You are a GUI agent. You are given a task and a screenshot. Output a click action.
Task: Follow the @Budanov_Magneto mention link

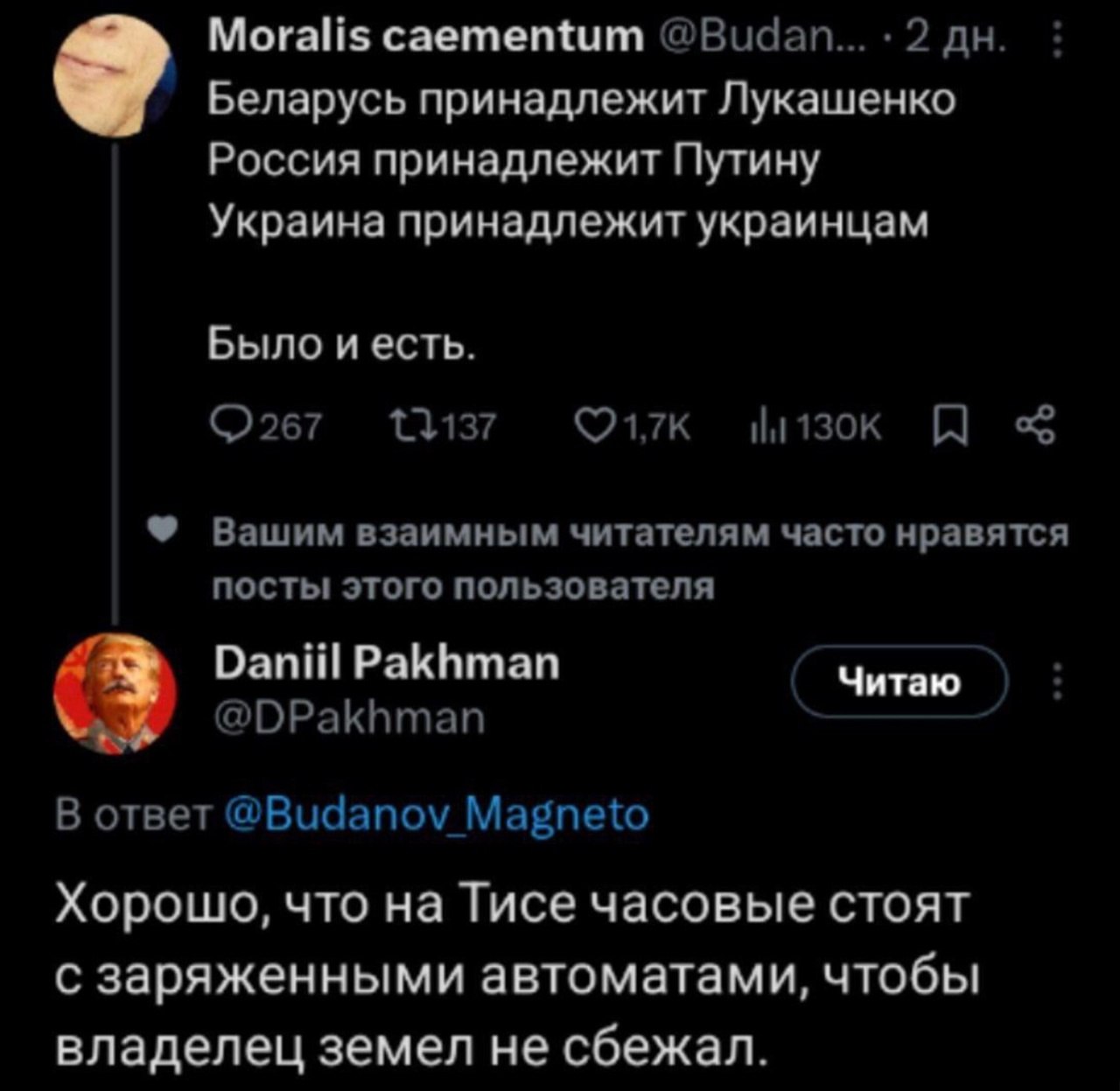437,815
